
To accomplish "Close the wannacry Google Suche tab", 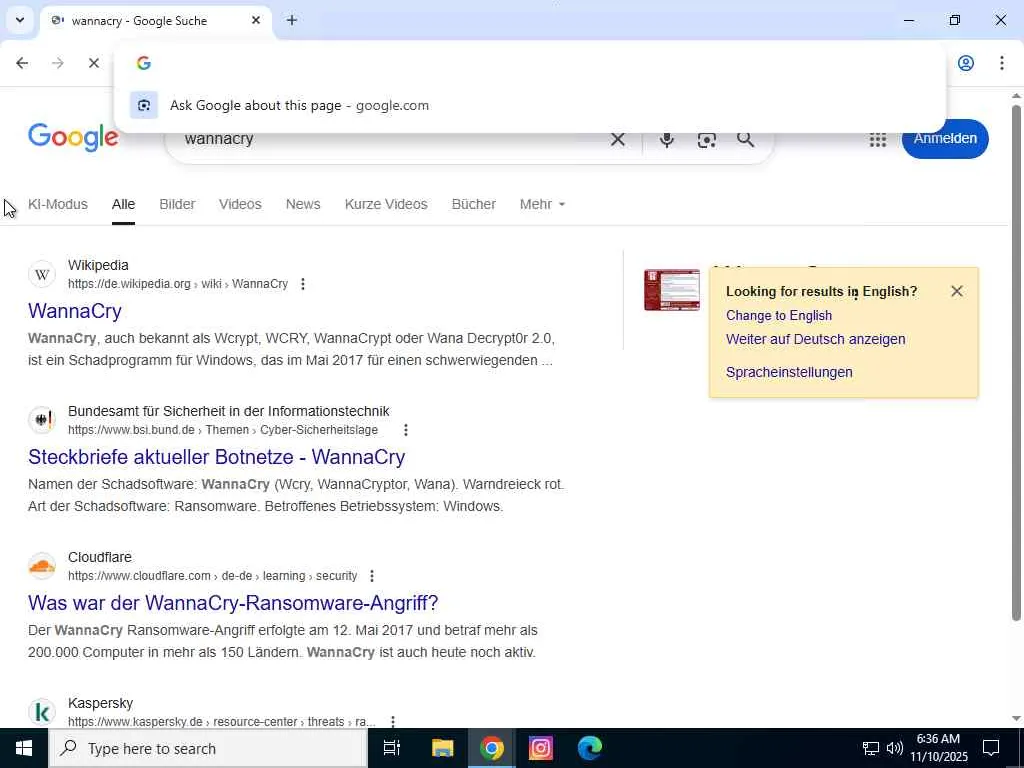I will click(256, 20).
